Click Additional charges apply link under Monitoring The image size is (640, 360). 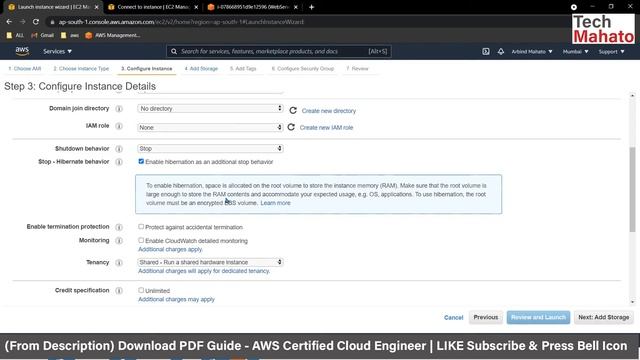[170, 249]
